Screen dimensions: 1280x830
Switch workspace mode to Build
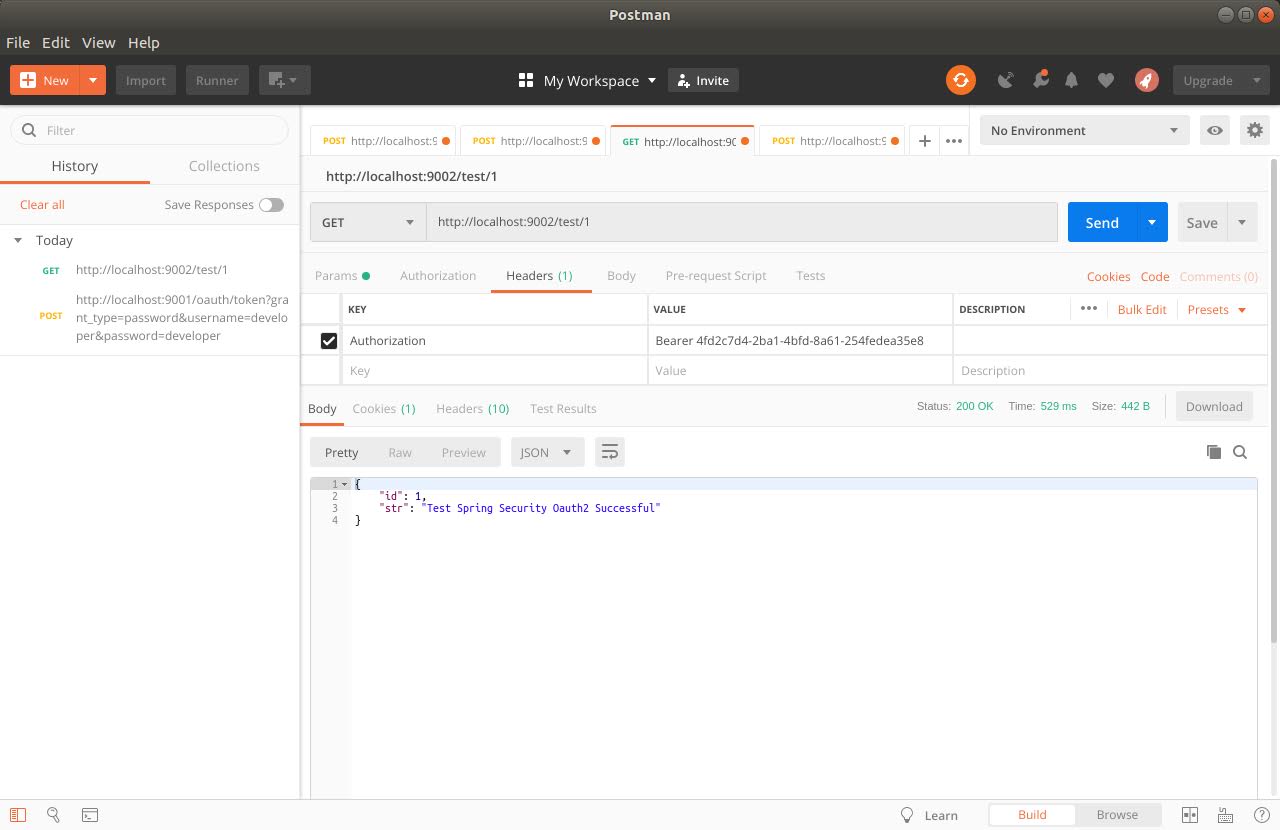[1032, 815]
